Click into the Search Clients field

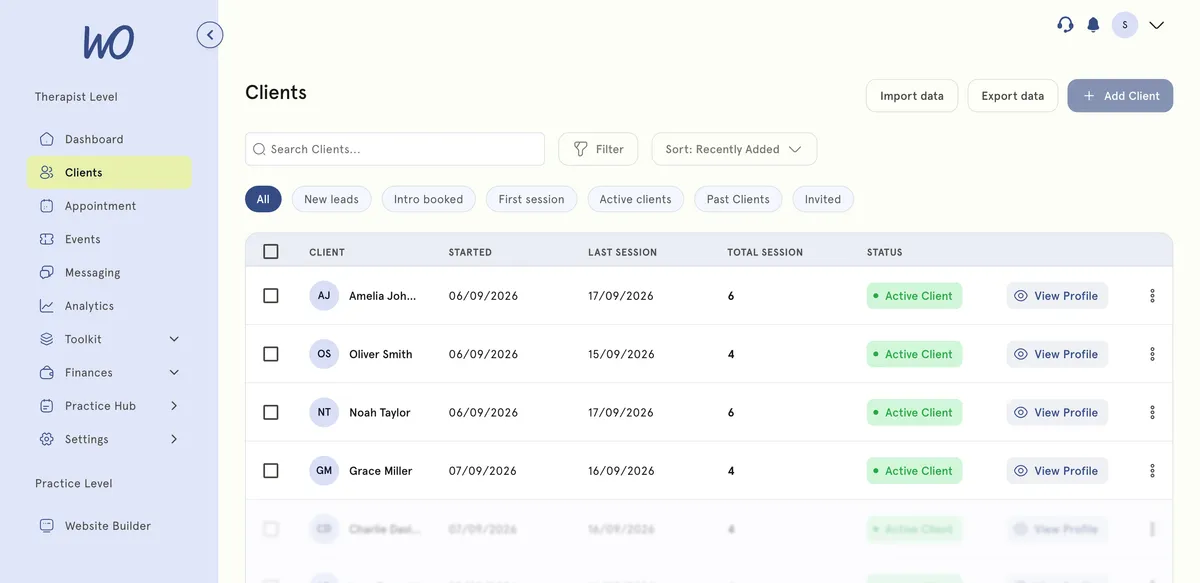(395, 149)
